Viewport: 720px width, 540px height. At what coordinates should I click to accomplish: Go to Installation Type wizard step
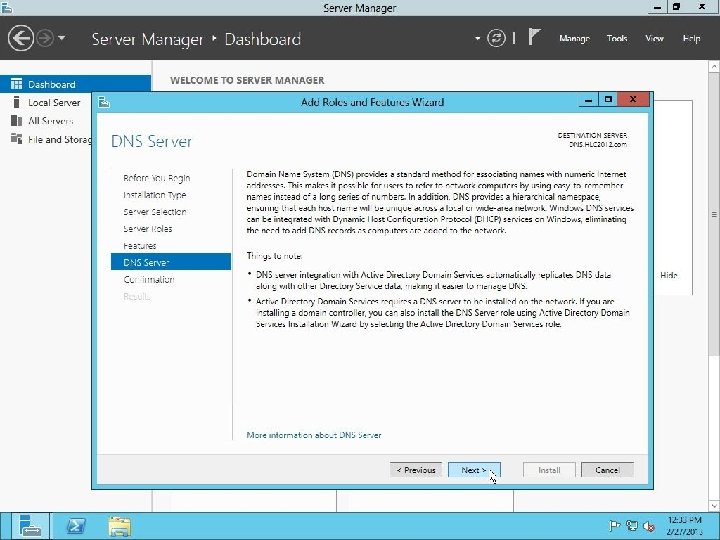[155, 195]
